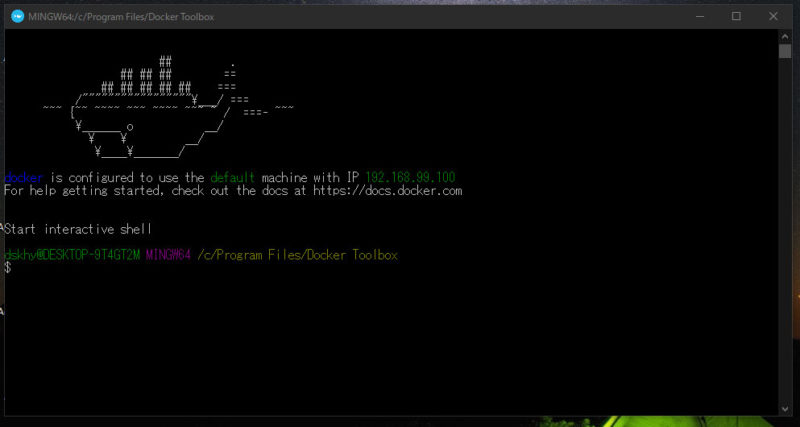The width and height of the screenshot is (800, 427).
Task: Click the Docker whale ASCII art
Action: pyautogui.click(x=168, y=107)
